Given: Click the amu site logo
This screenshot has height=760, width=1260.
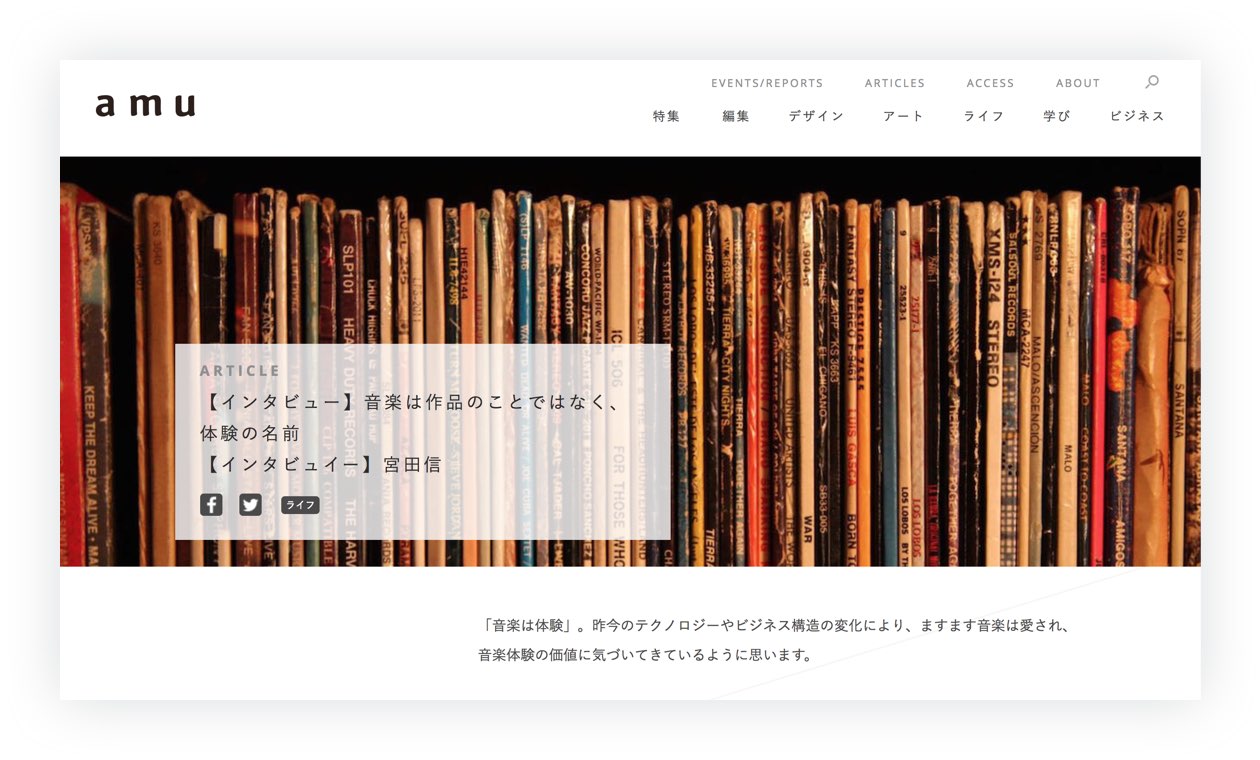Looking at the screenshot, I should 146,105.
